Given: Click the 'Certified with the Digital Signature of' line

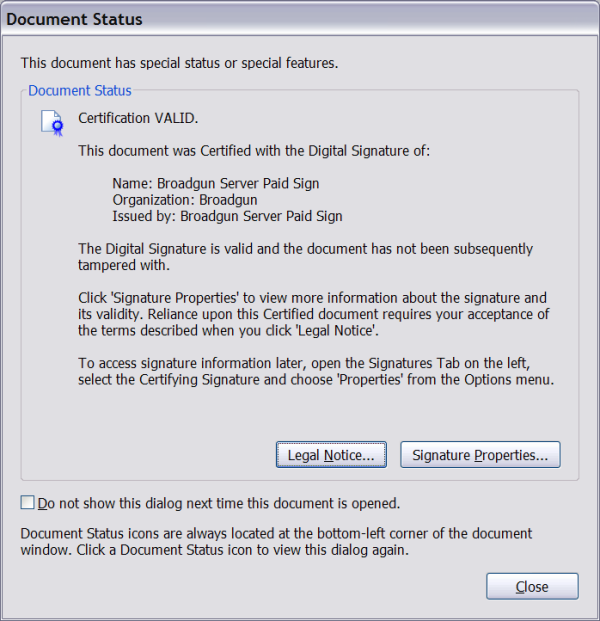Looking at the screenshot, I should [254, 151].
